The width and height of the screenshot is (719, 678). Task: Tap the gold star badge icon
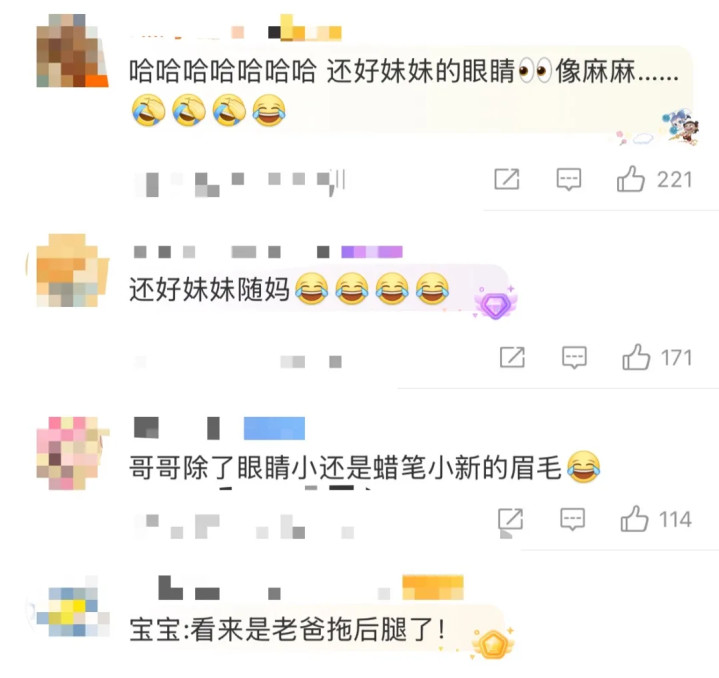point(494,643)
